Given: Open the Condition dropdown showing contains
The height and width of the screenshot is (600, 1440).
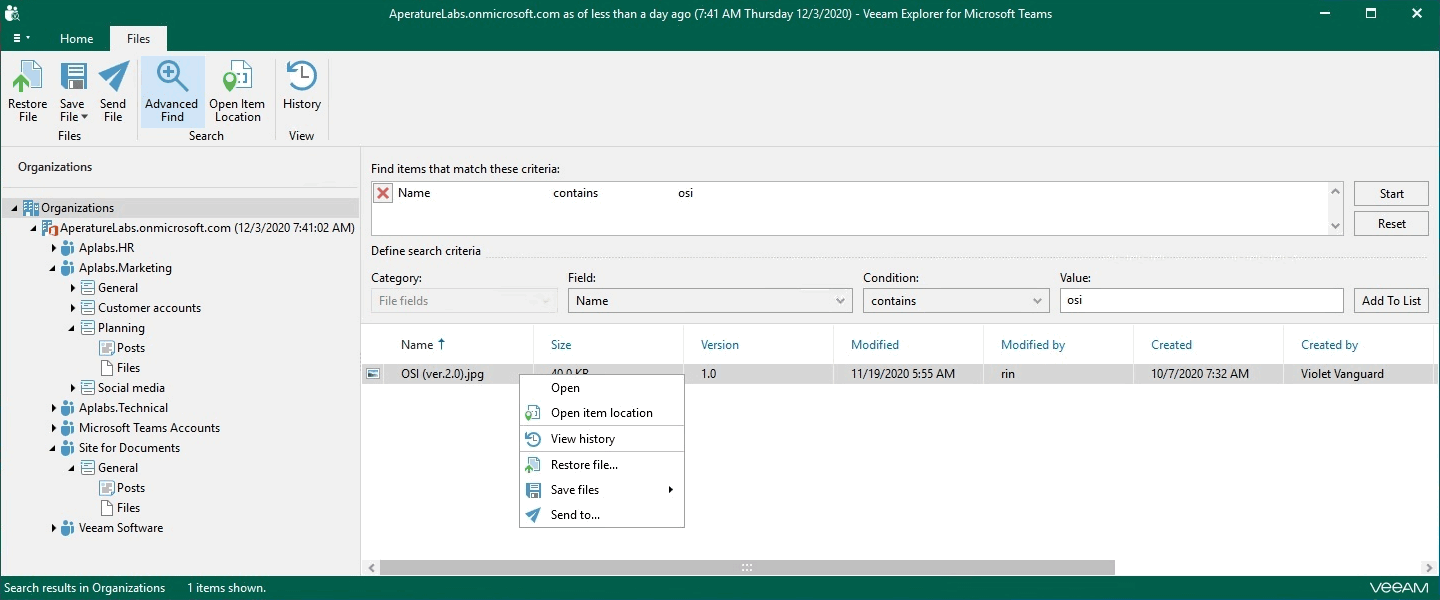Looking at the screenshot, I should click(956, 301).
